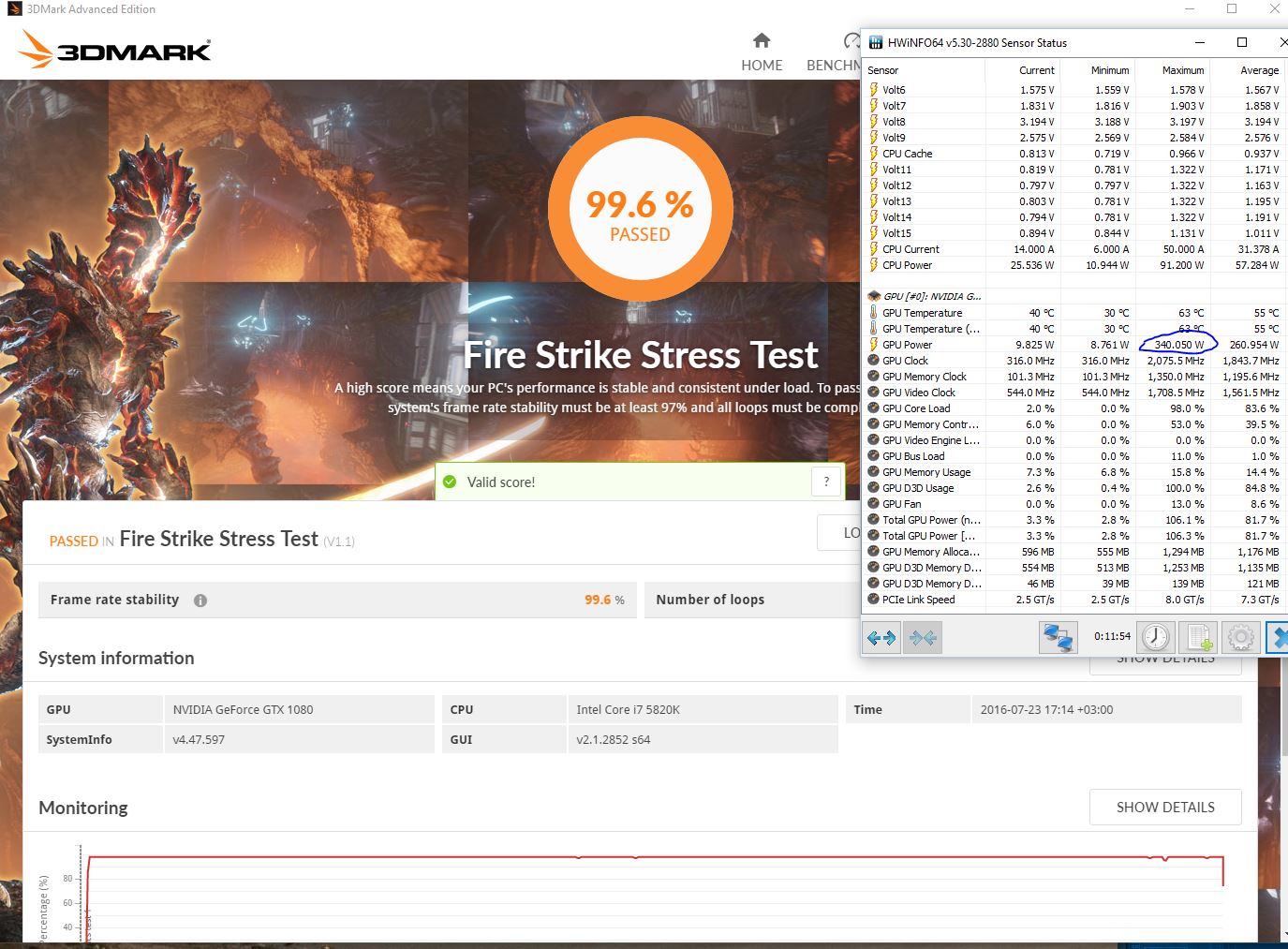Click the GUI version v2.1.2852 s64
Viewport: 1288px width, 949px height.
coord(614,740)
